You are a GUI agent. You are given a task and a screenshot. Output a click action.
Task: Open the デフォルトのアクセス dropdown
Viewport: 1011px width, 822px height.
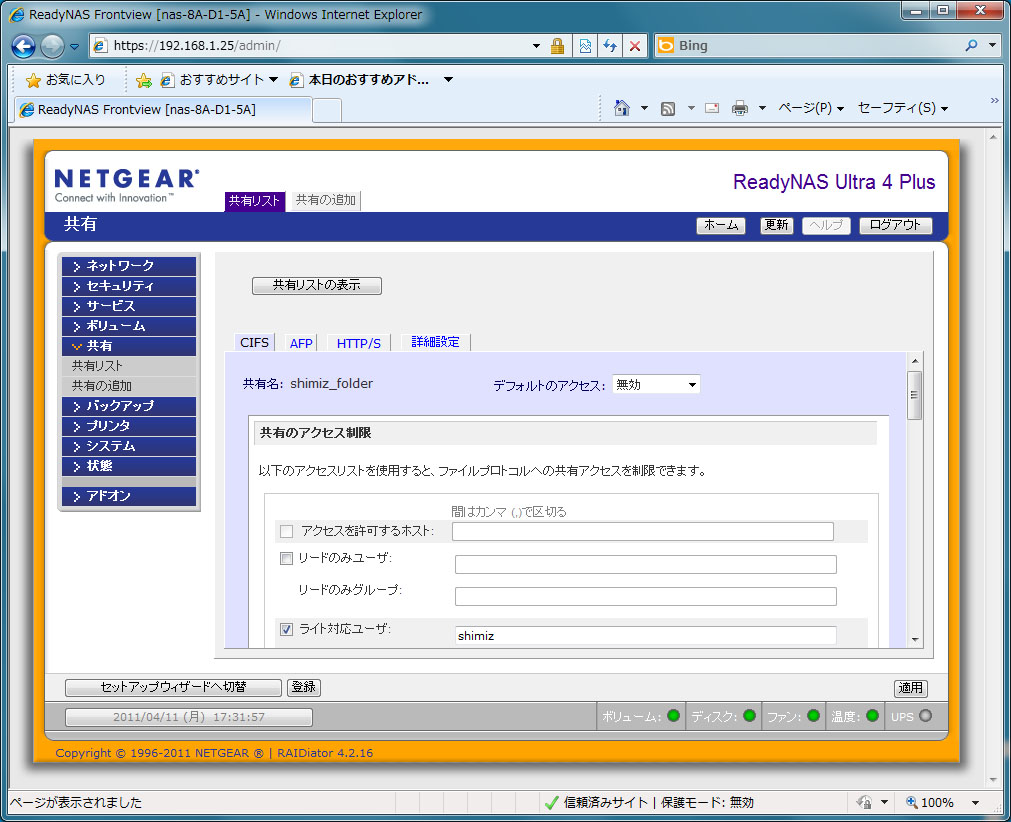tap(656, 384)
